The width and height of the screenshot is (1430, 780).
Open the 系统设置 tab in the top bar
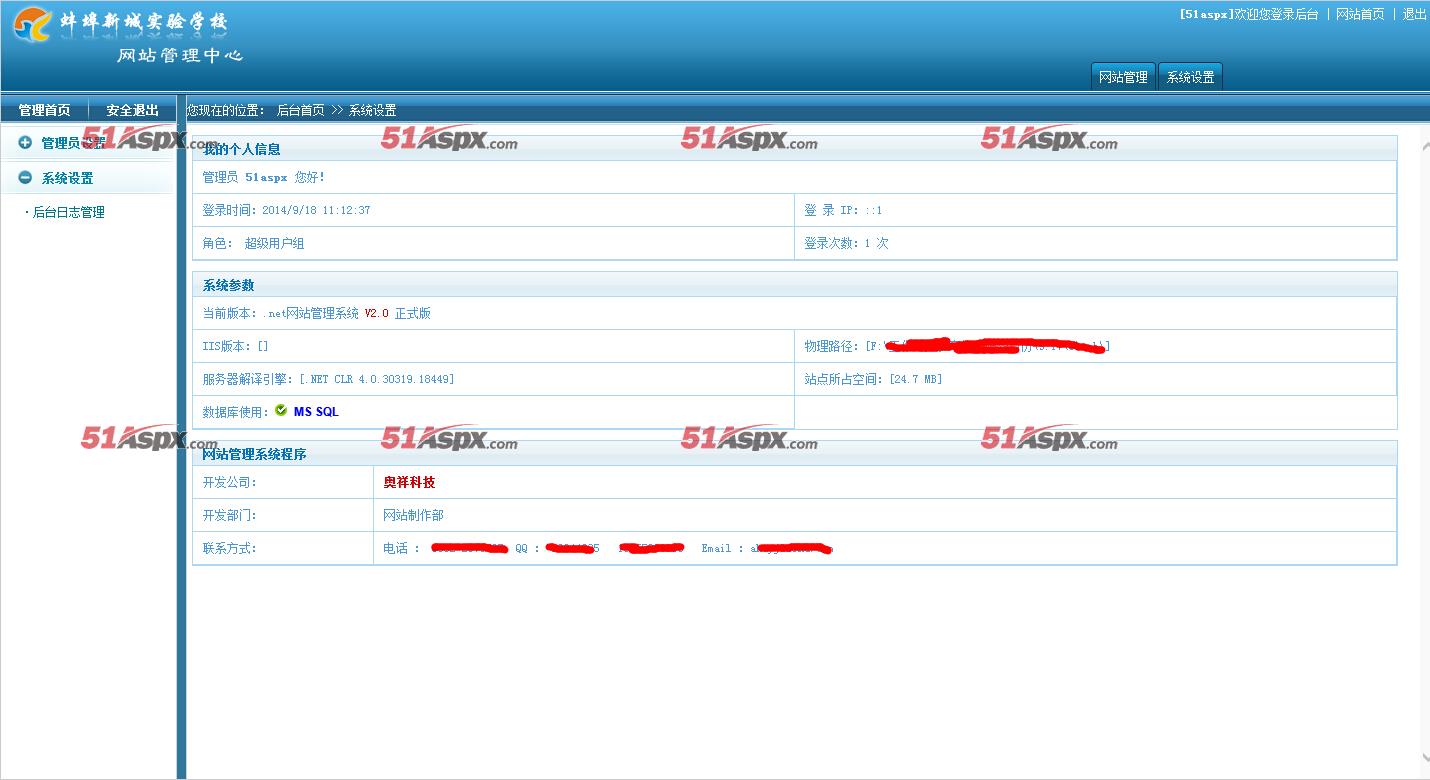[1190, 77]
